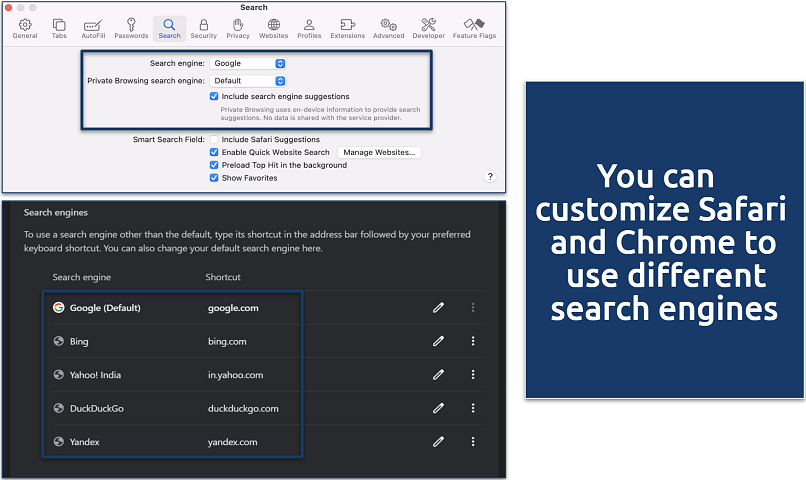Viewport: 806px width, 480px height.
Task: Open the Passwords preferences pane
Action: (x=131, y=29)
